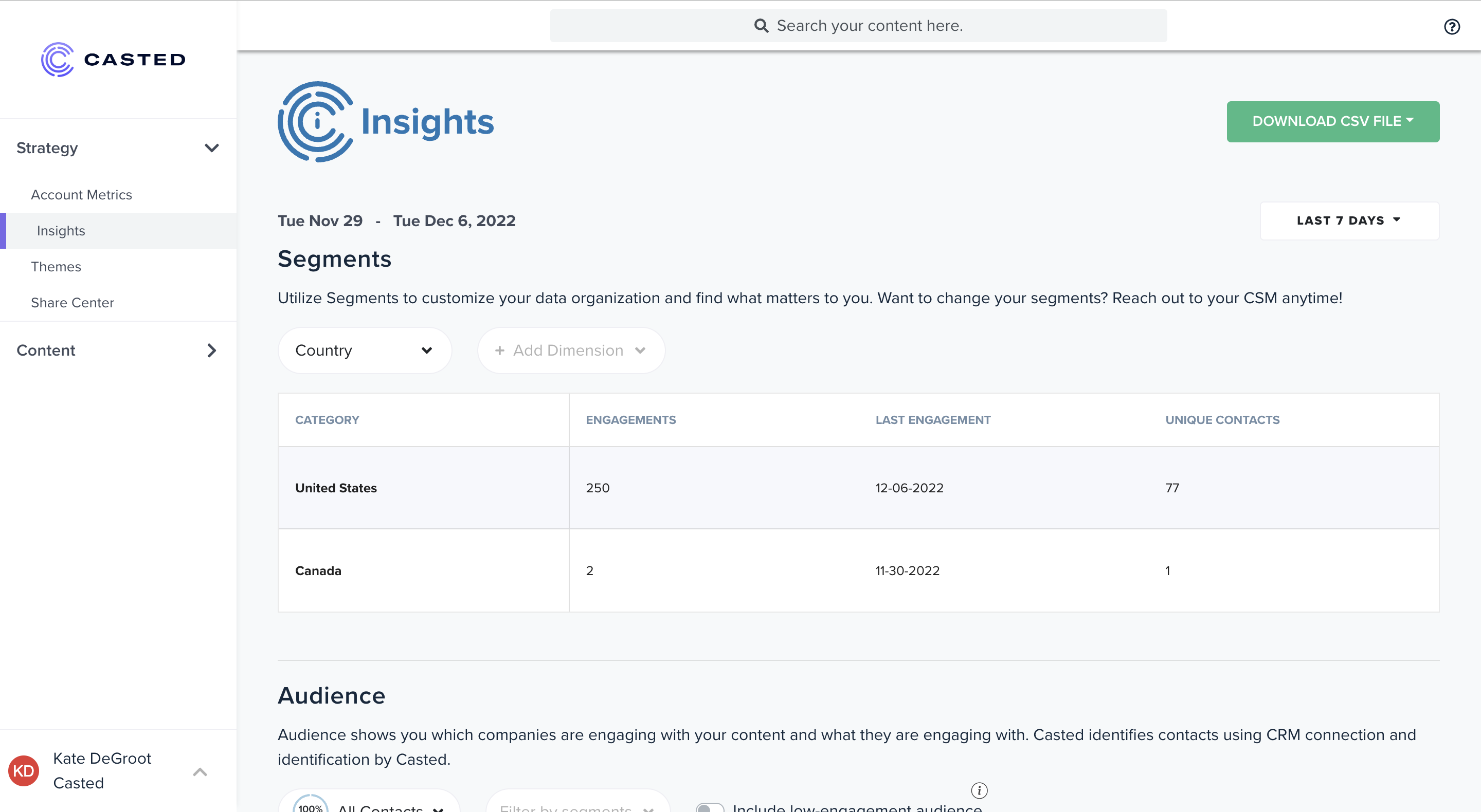Click the Kate DeGroot user name
This screenshot has height=812, width=1481.
pos(102,759)
